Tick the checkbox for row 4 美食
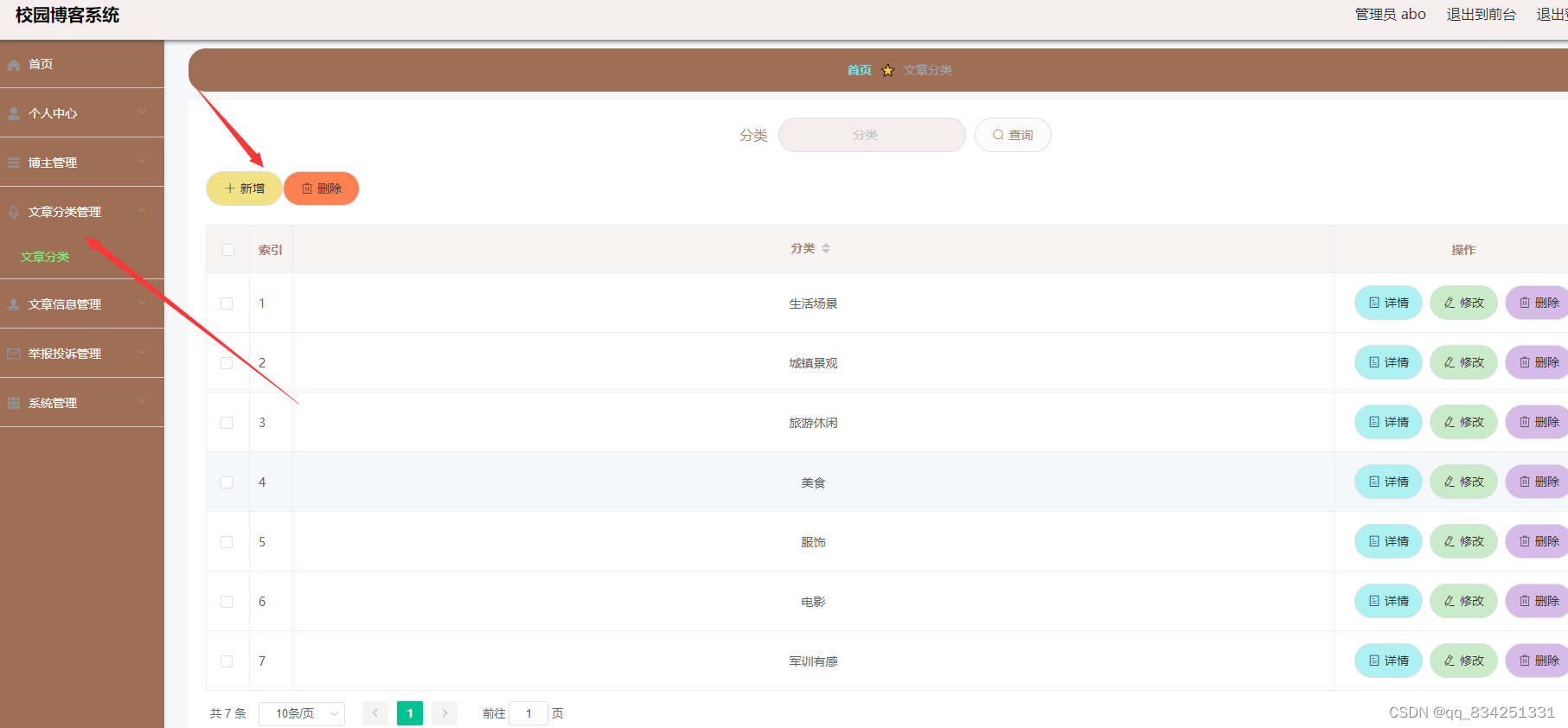Image resolution: width=1568 pixels, height=728 pixels. point(227,482)
